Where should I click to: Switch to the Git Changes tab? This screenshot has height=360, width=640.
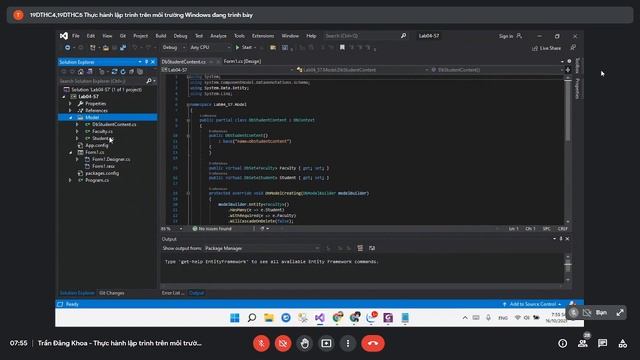(111, 293)
